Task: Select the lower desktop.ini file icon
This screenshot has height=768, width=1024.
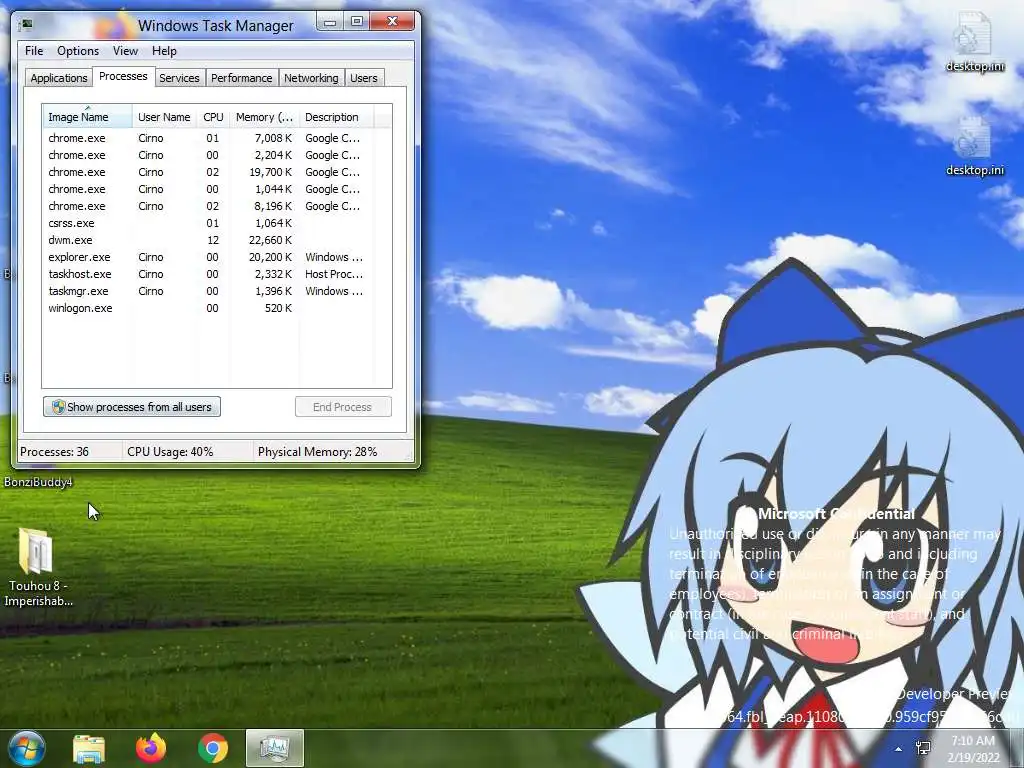Action: (x=972, y=137)
